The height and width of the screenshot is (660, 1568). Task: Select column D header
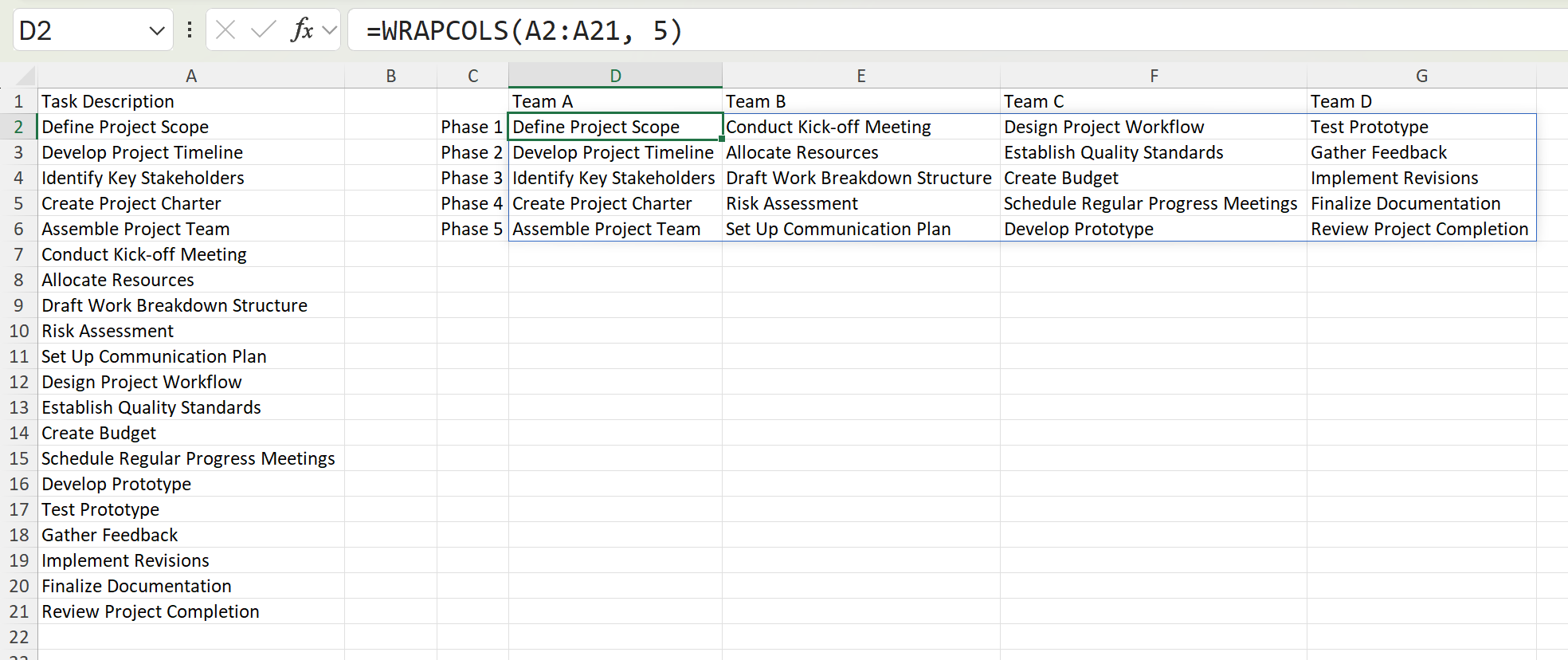point(615,76)
